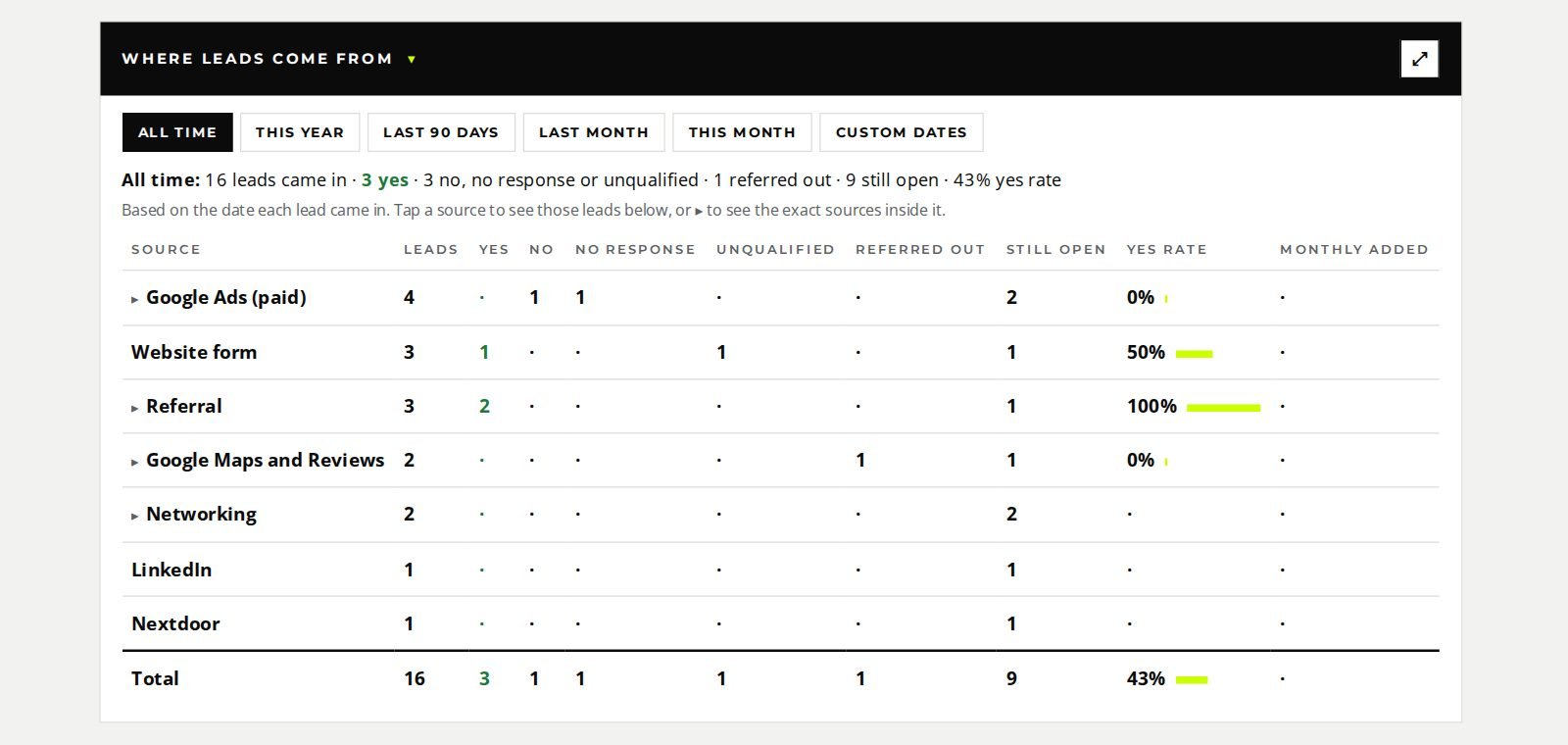Click the Leads count 4 for Google Ads
The width and height of the screenshot is (1568, 745).
click(409, 297)
